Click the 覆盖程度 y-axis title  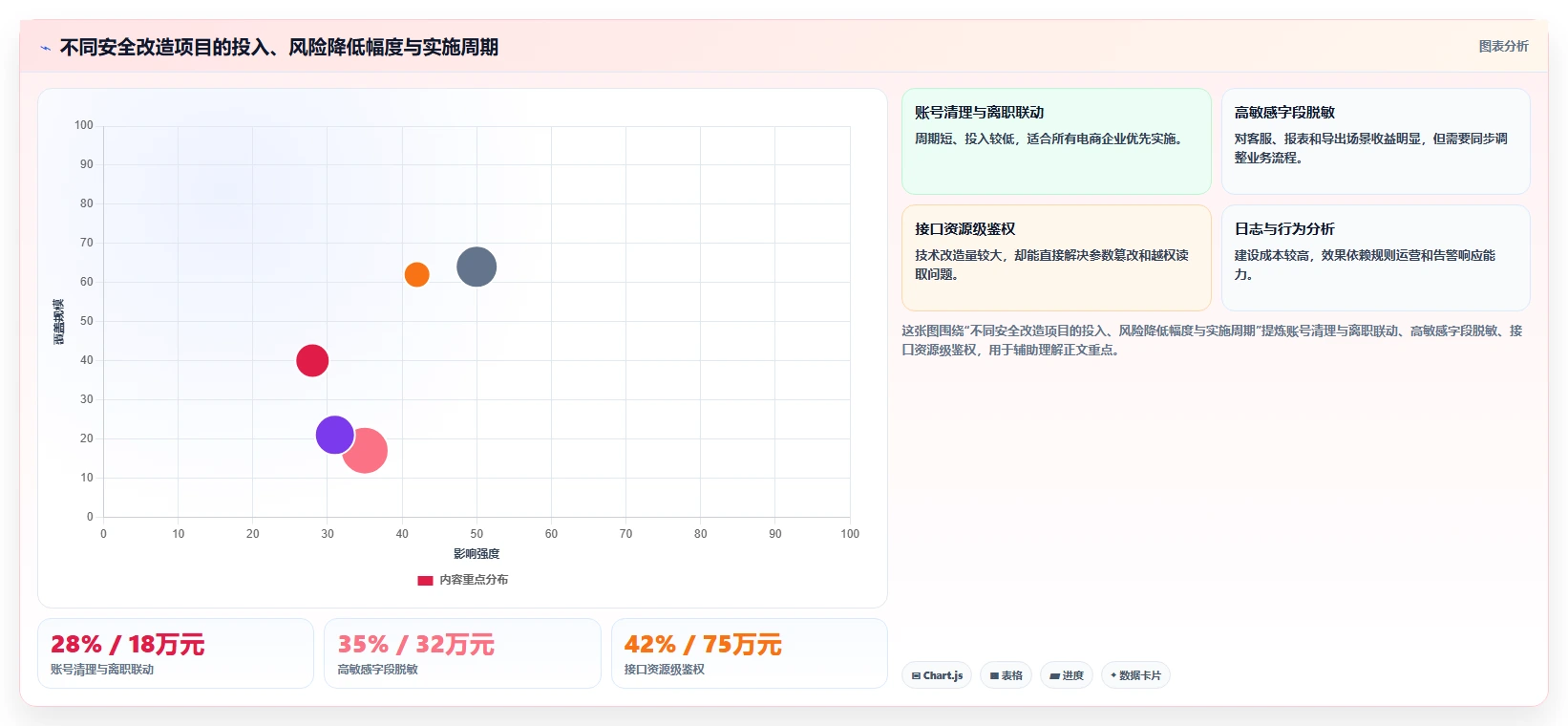[x=59, y=322]
